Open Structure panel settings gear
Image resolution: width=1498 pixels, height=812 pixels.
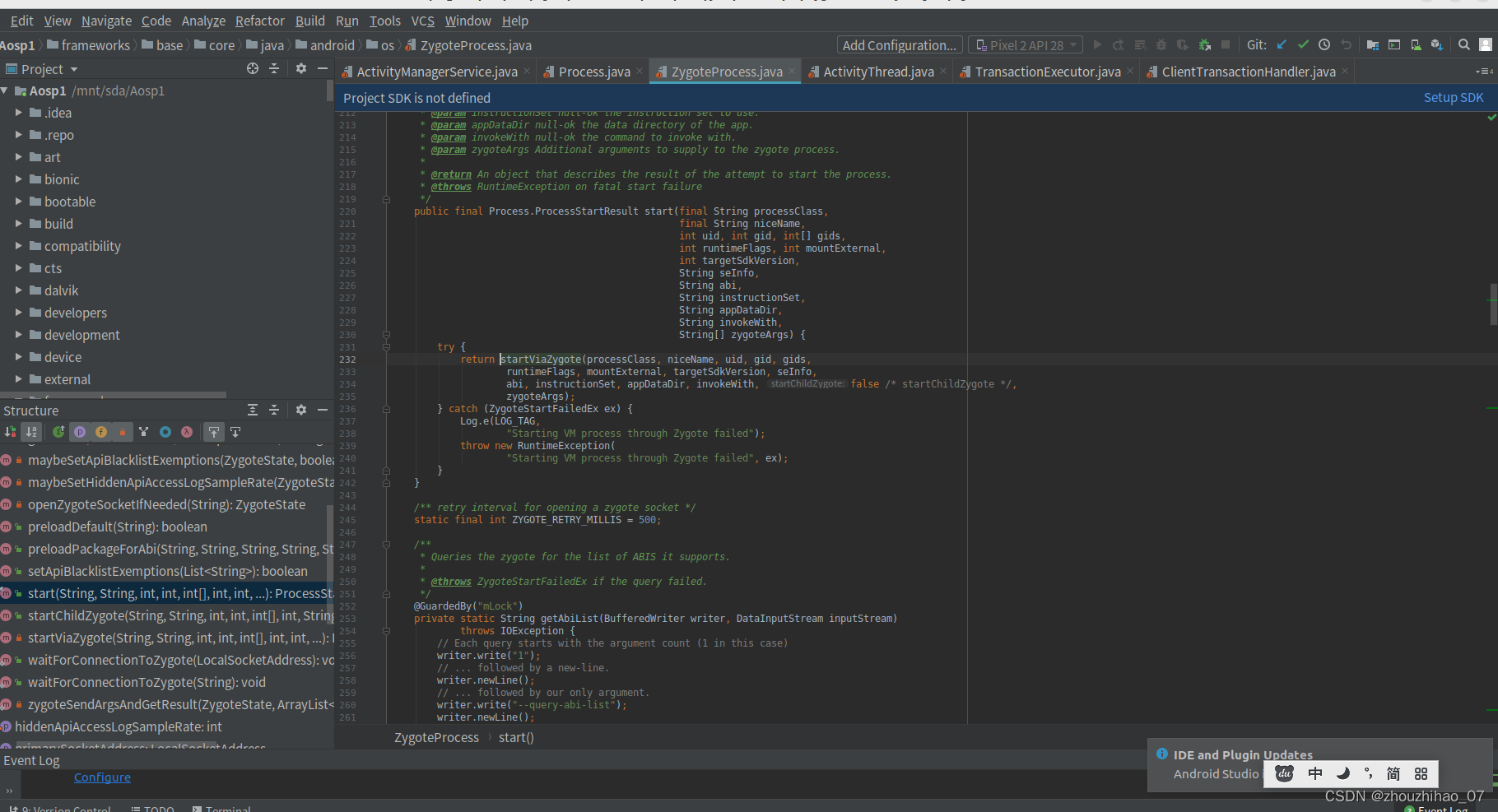coord(301,410)
